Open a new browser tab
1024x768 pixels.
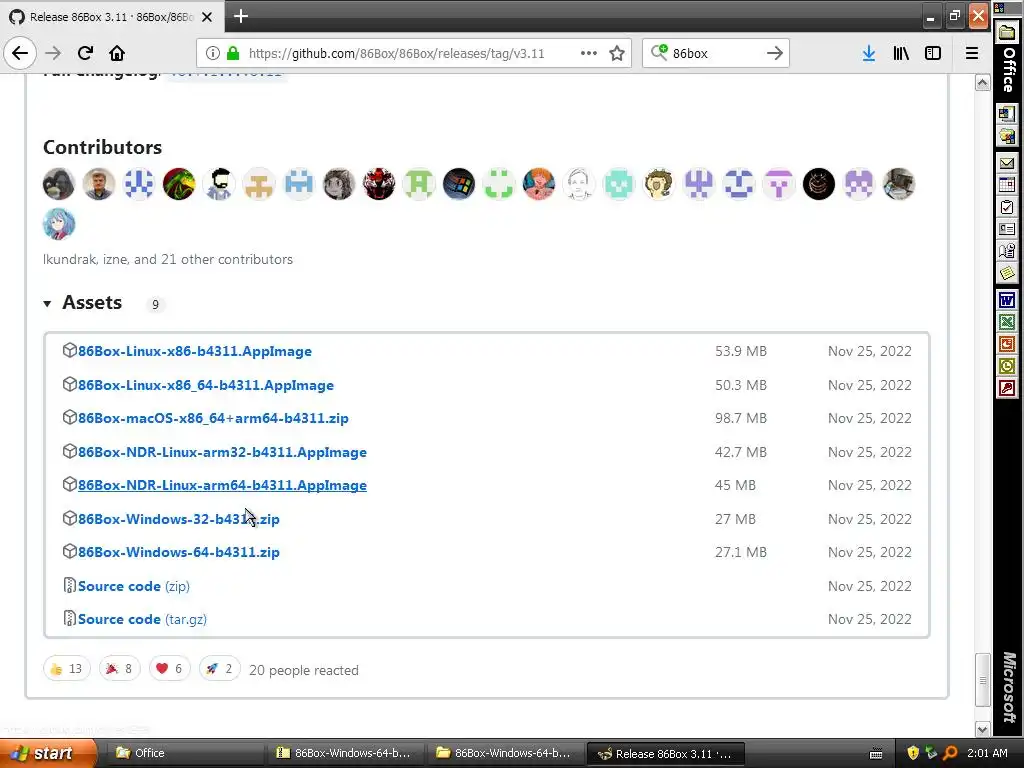coord(241,16)
